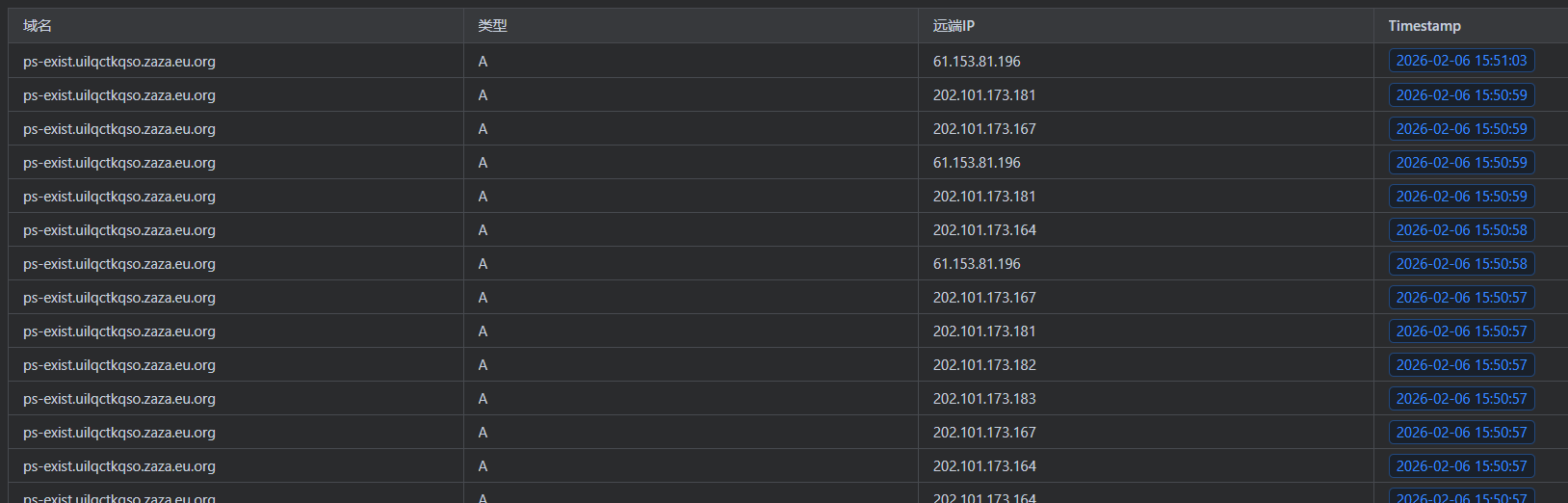
Task: Click the type A cell for IP 202.101.173.183
Action: [x=483, y=399]
